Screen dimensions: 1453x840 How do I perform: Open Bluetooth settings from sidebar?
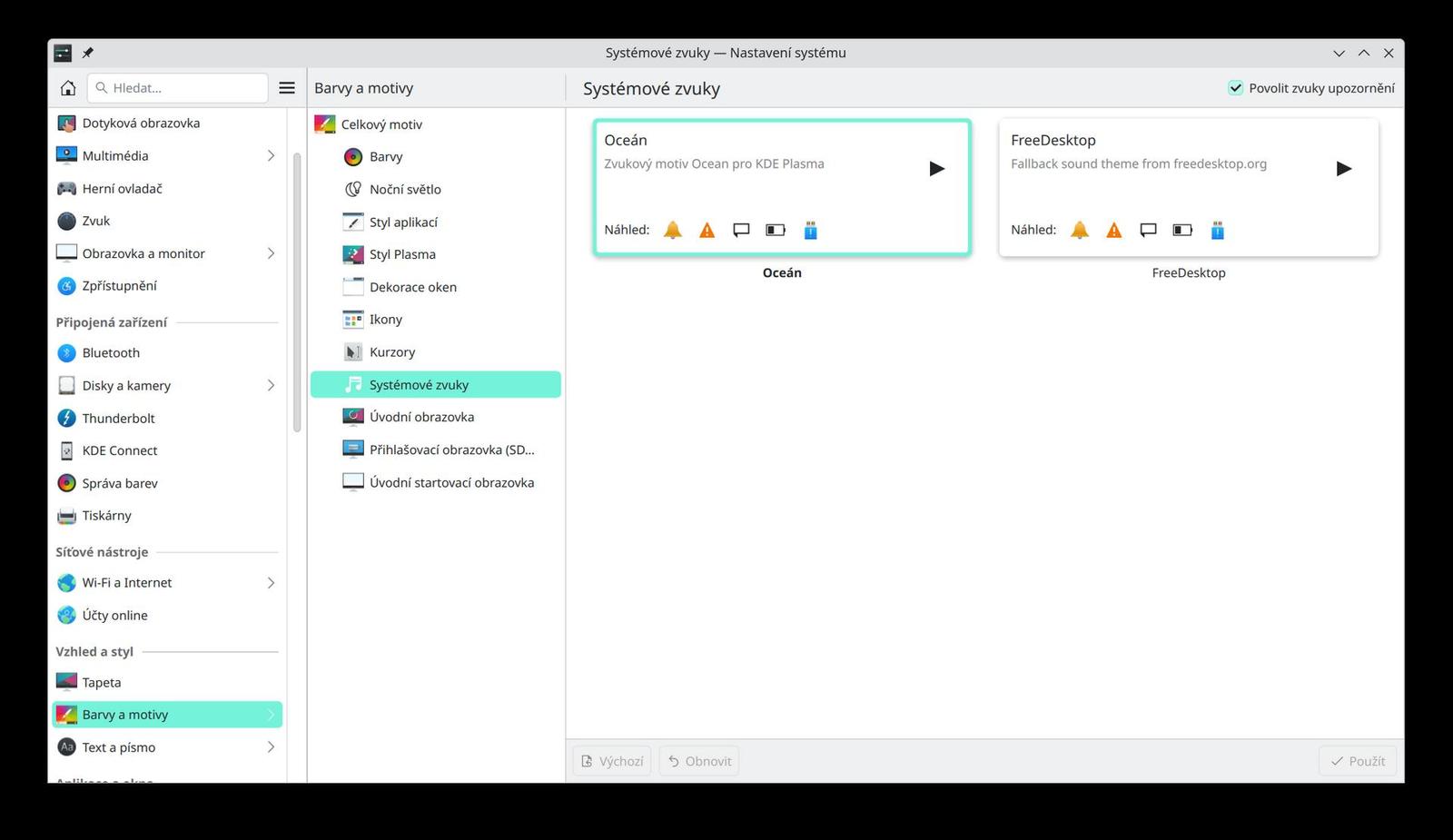[x=111, y=352]
